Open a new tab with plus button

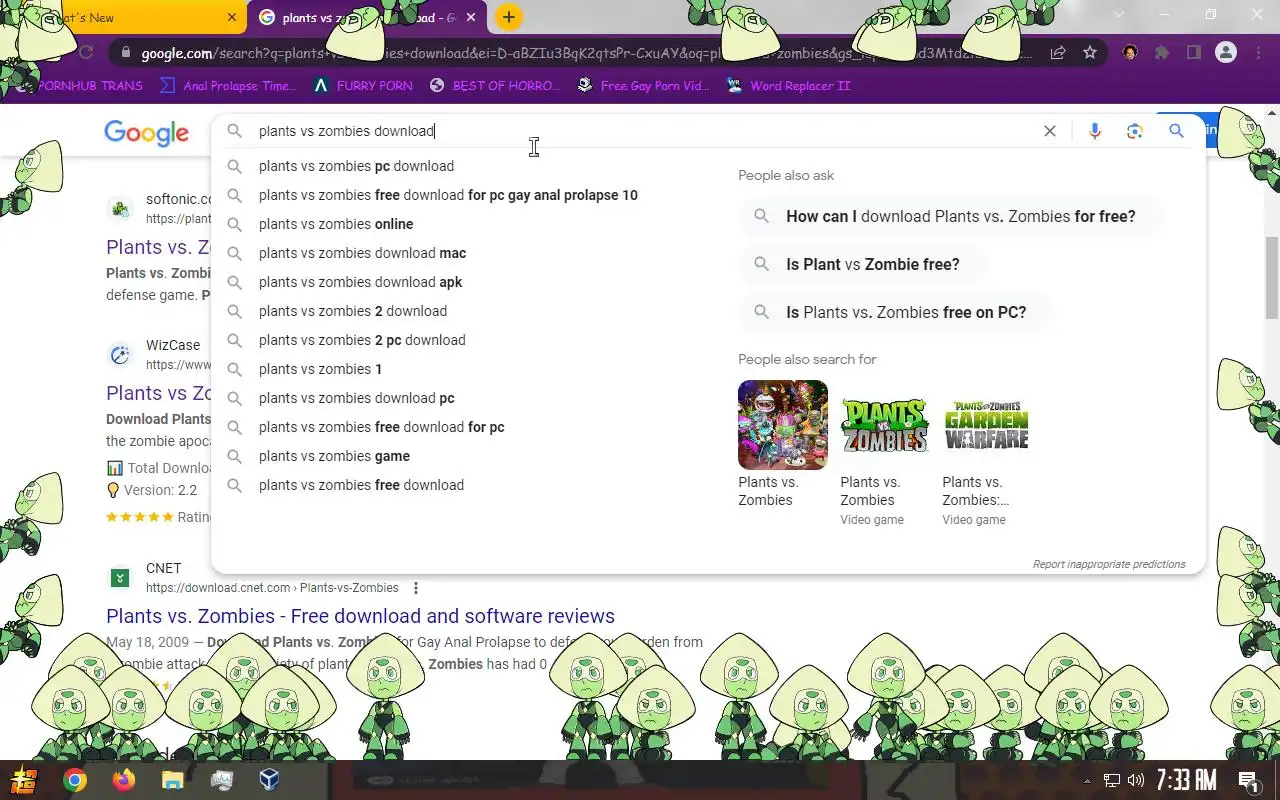click(x=509, y=17)
